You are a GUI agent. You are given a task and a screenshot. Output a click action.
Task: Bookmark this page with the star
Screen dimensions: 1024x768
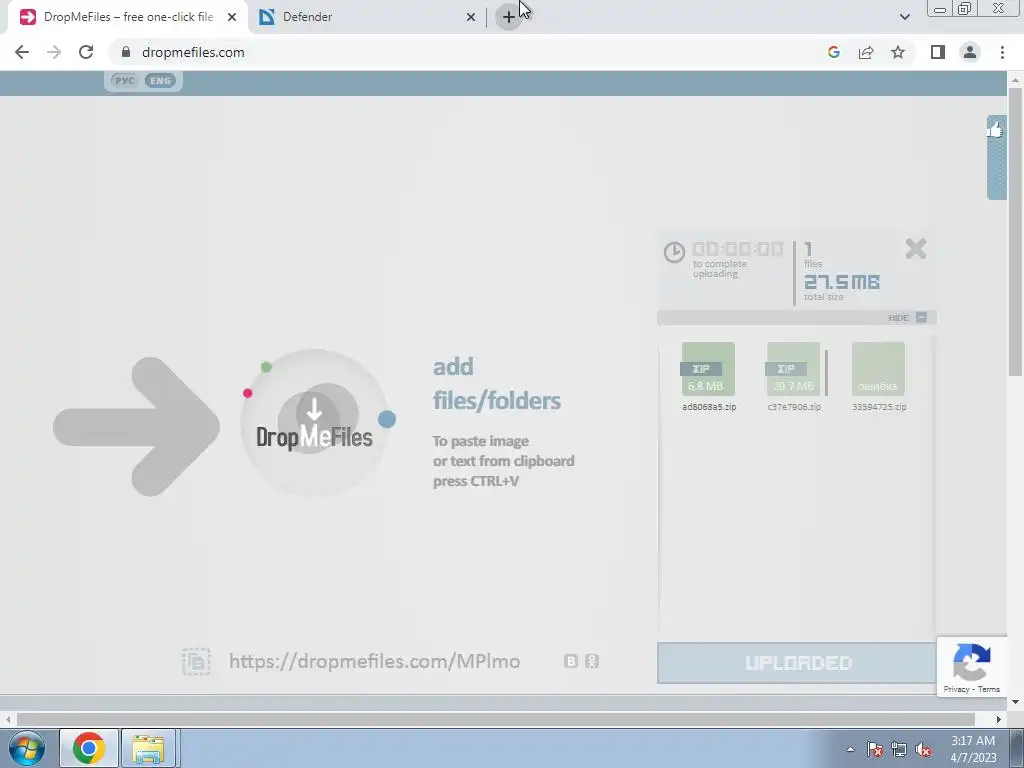point(898,52)
